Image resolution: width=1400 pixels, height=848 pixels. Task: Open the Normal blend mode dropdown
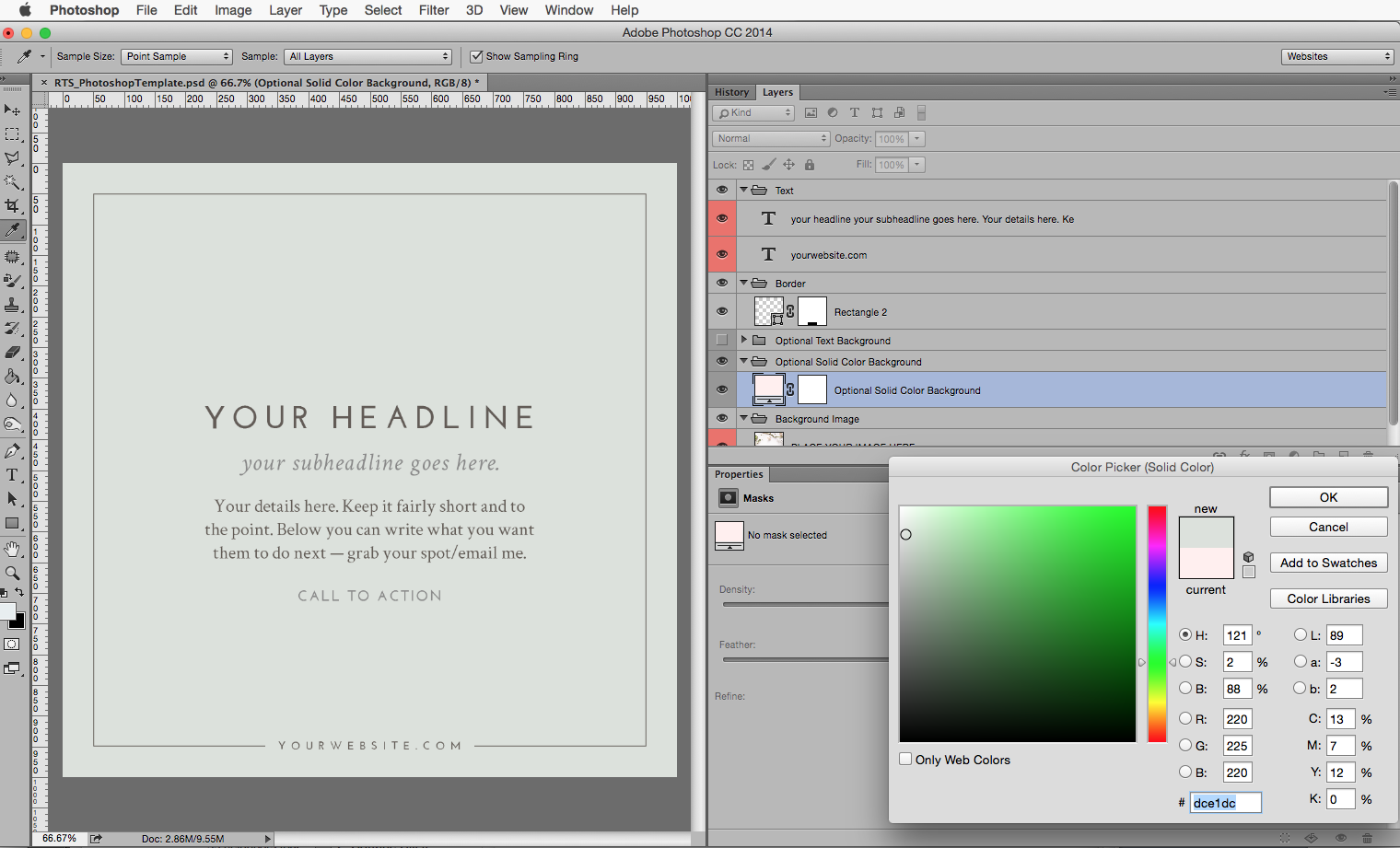pos(771,138)
